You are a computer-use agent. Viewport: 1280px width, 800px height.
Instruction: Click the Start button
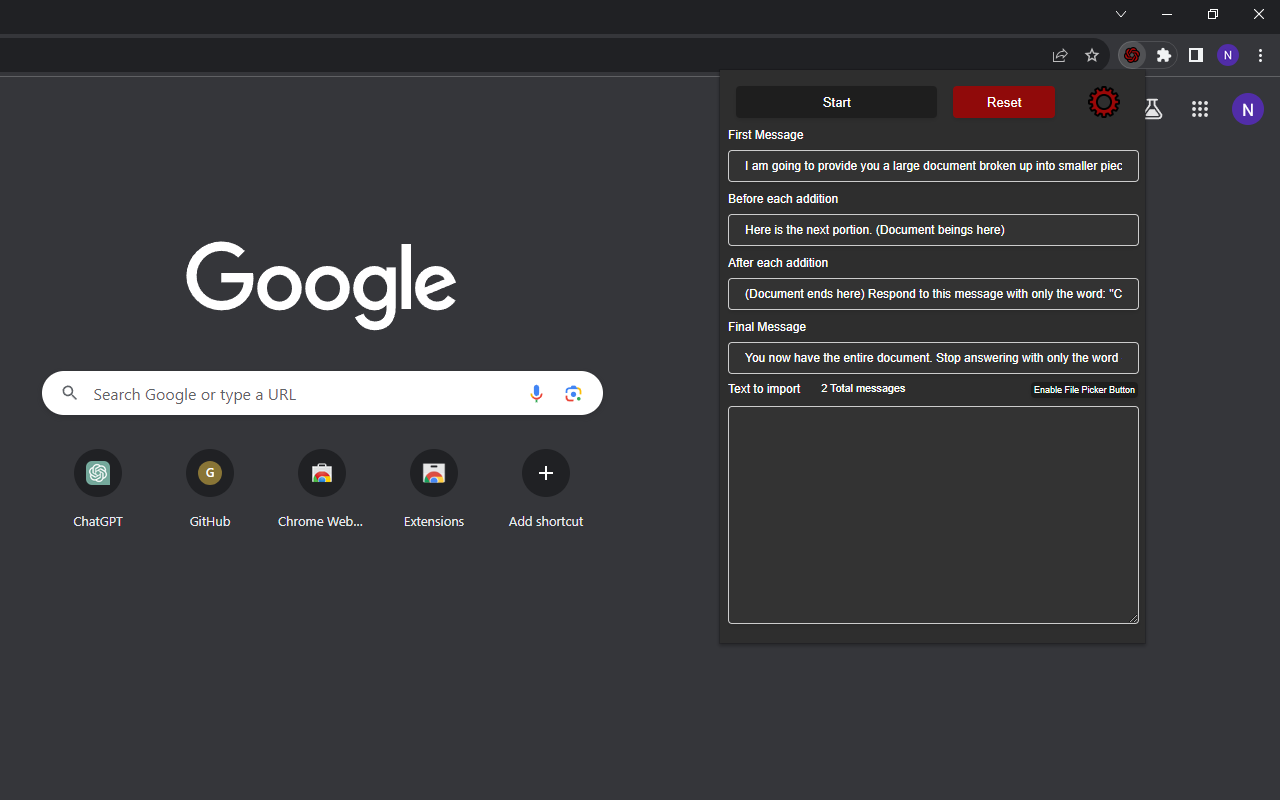(x=836, y=102)
